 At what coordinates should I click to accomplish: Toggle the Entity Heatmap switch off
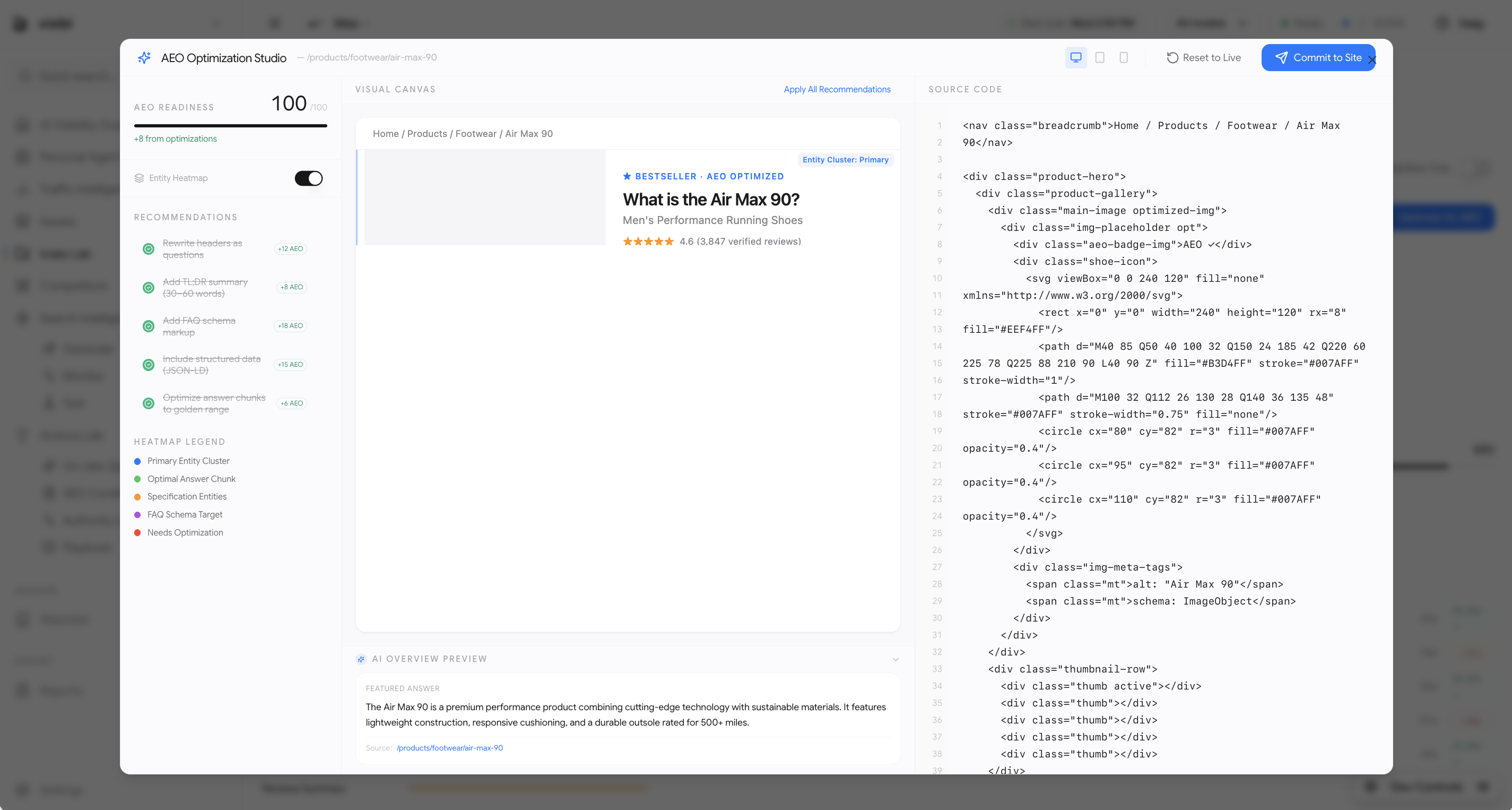pos(308,178)
